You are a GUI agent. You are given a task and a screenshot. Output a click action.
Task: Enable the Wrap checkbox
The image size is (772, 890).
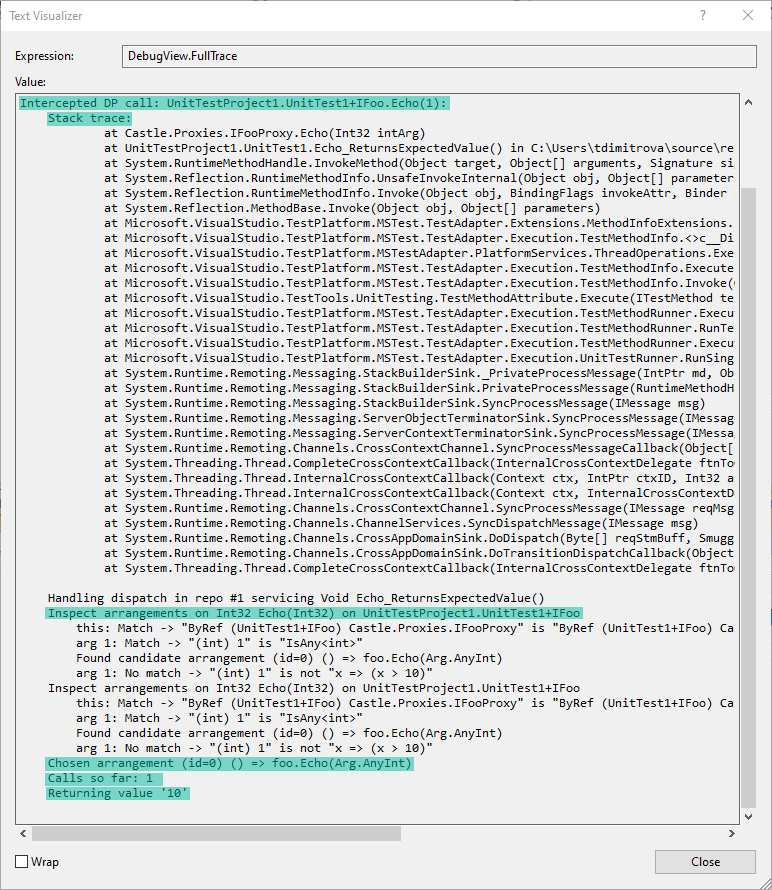pyautogui.click(x=22, y=862)
